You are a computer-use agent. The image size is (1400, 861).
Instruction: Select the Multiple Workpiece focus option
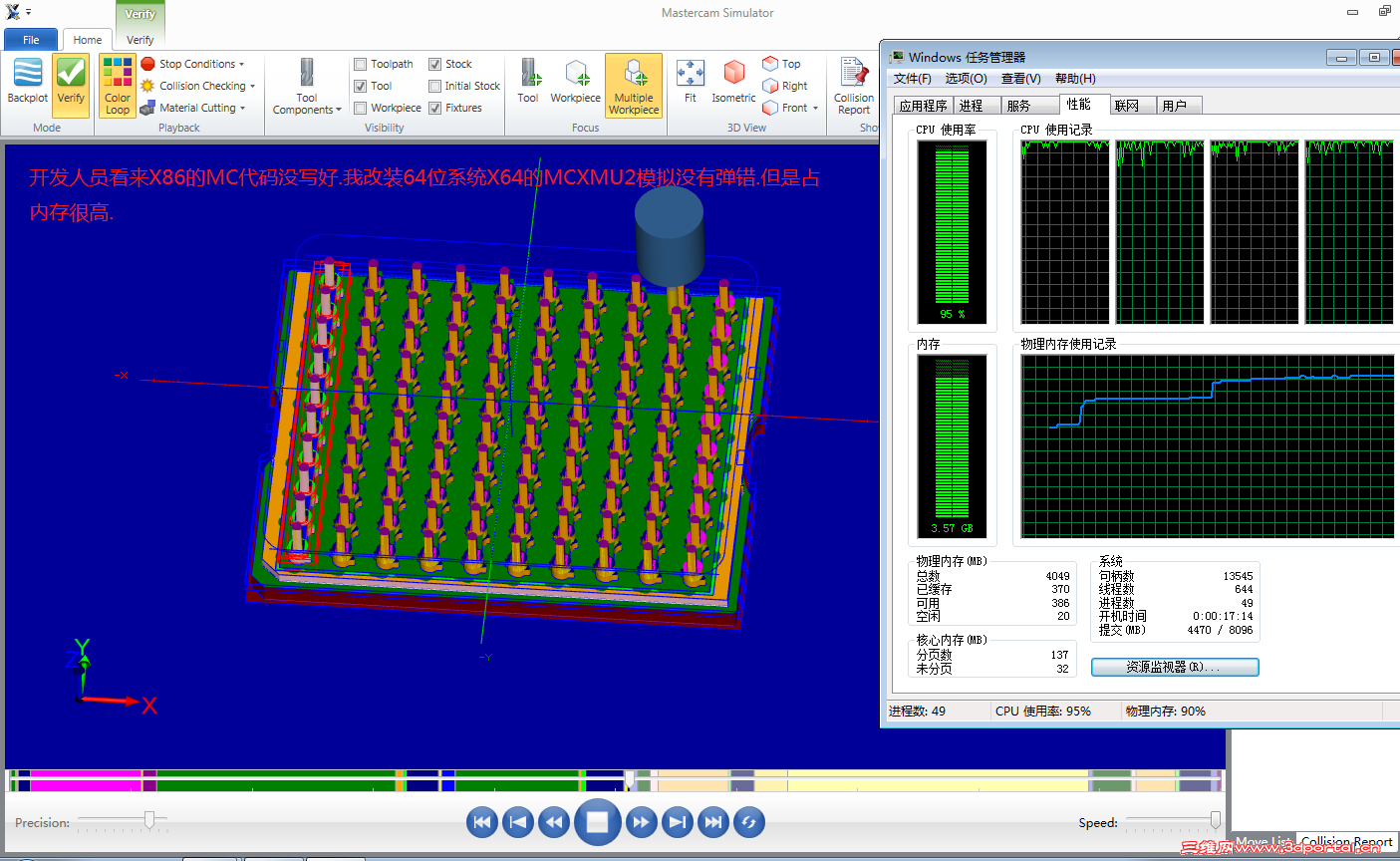pos(634,86)
